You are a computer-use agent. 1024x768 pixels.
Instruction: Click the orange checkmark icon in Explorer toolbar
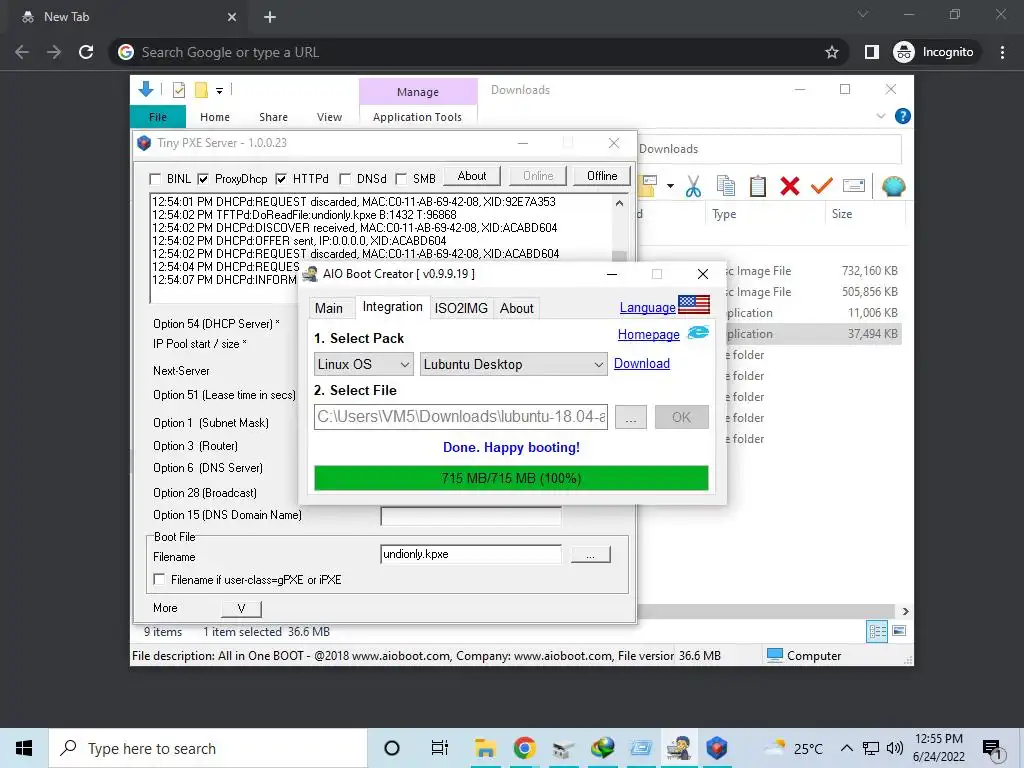pyautogui.click(x=822, y=186)
